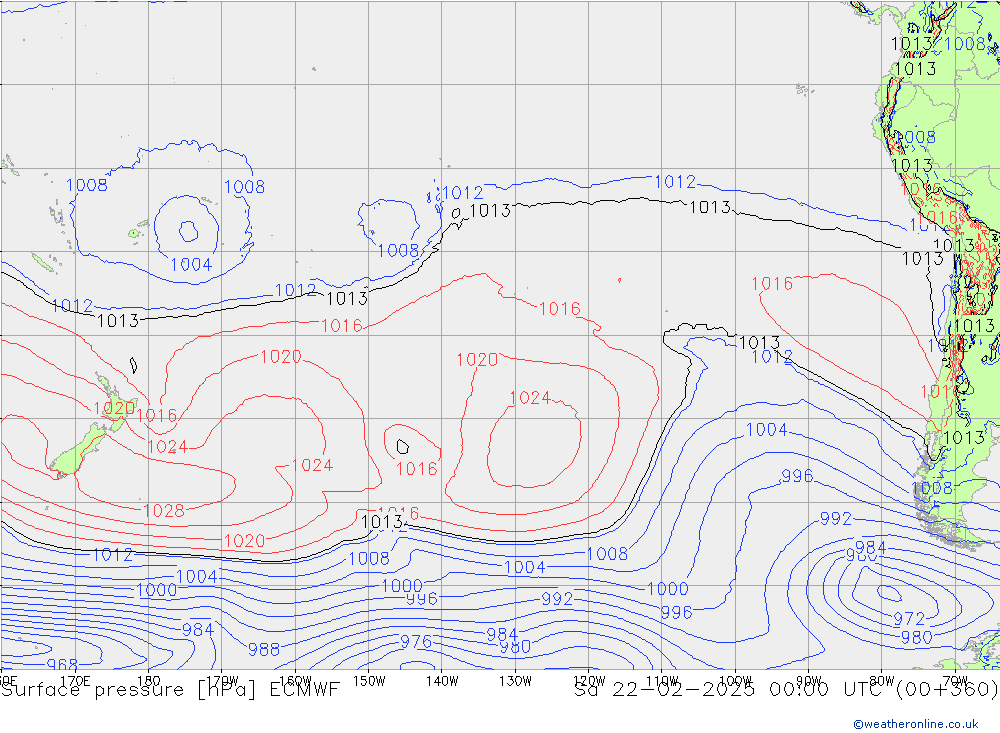
Task: Click the 'Surface pressure [hPa] ECMWF' title
Action: 170,690
